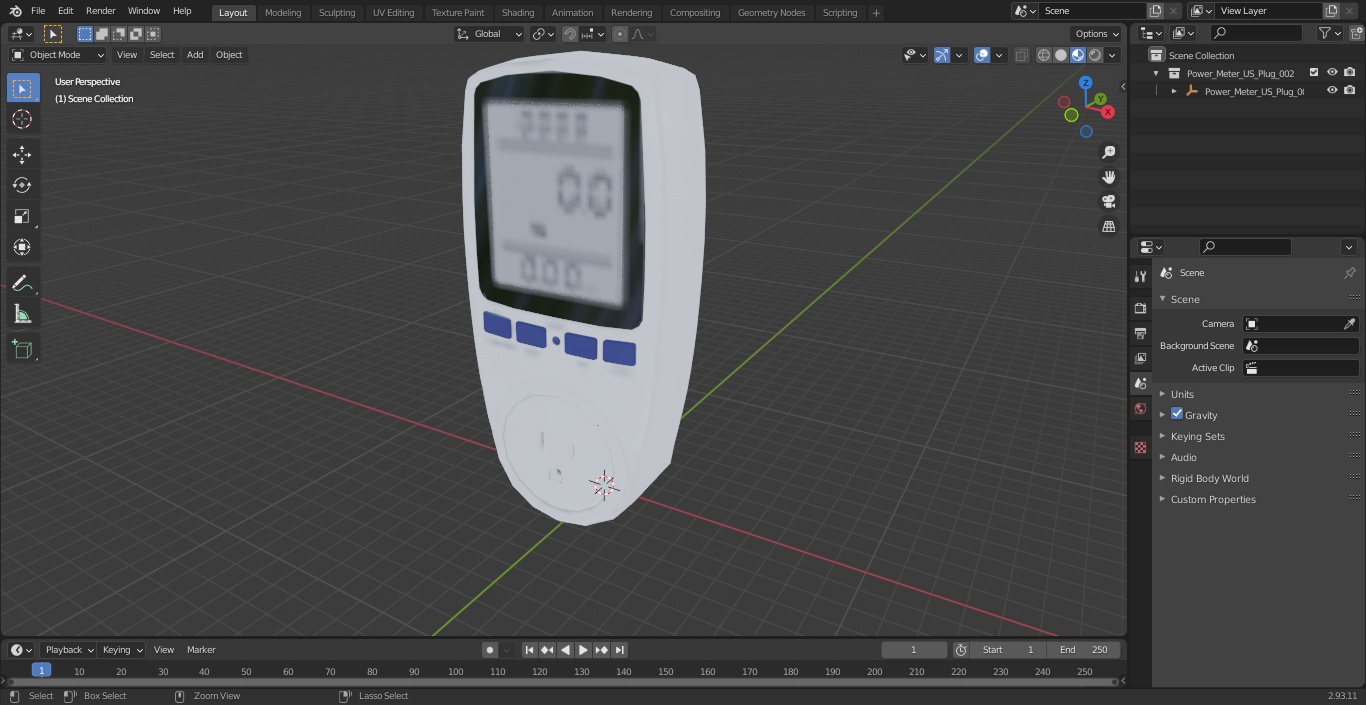Play the animation forward
The width and height of the screenshot is (1366, 705).
(x=583, y=650)
